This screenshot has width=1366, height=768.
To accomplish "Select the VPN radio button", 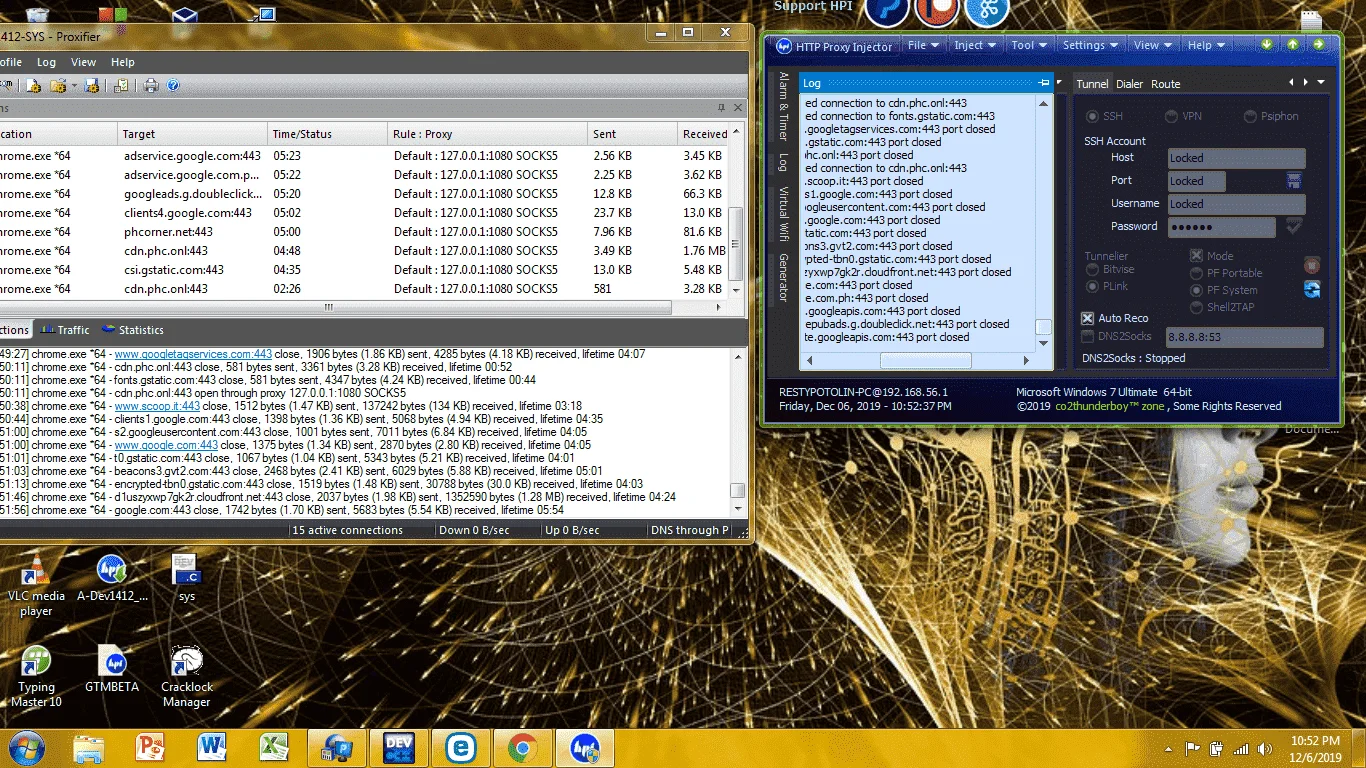I will (x=1170, y=117).
